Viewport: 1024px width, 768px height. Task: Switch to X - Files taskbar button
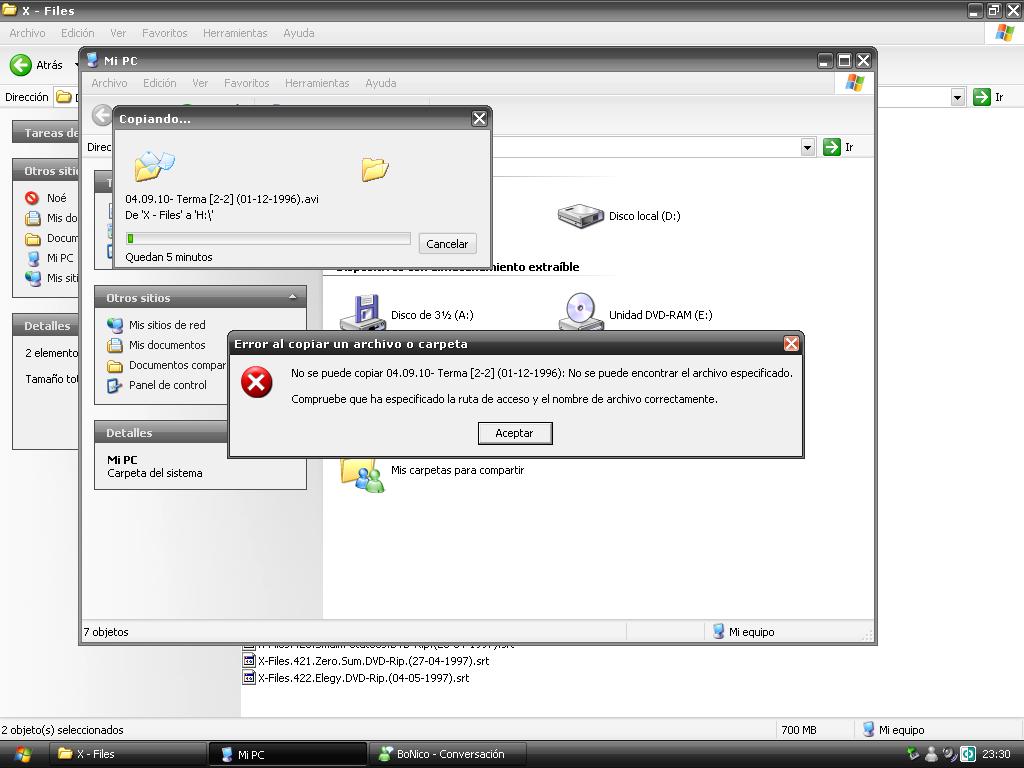tap(128, 754)
